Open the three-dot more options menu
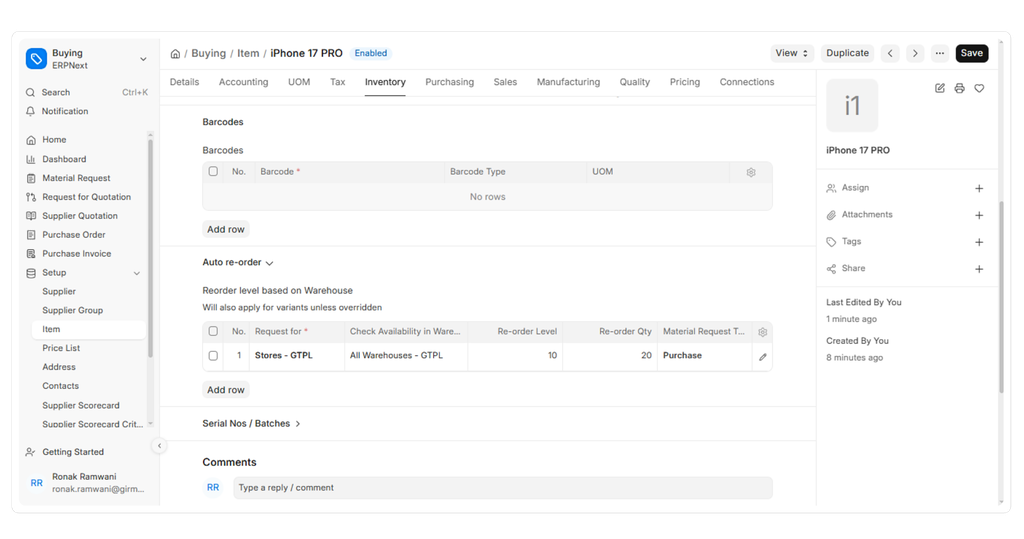This screenshot has height=539, width=1024. point(940,54)
